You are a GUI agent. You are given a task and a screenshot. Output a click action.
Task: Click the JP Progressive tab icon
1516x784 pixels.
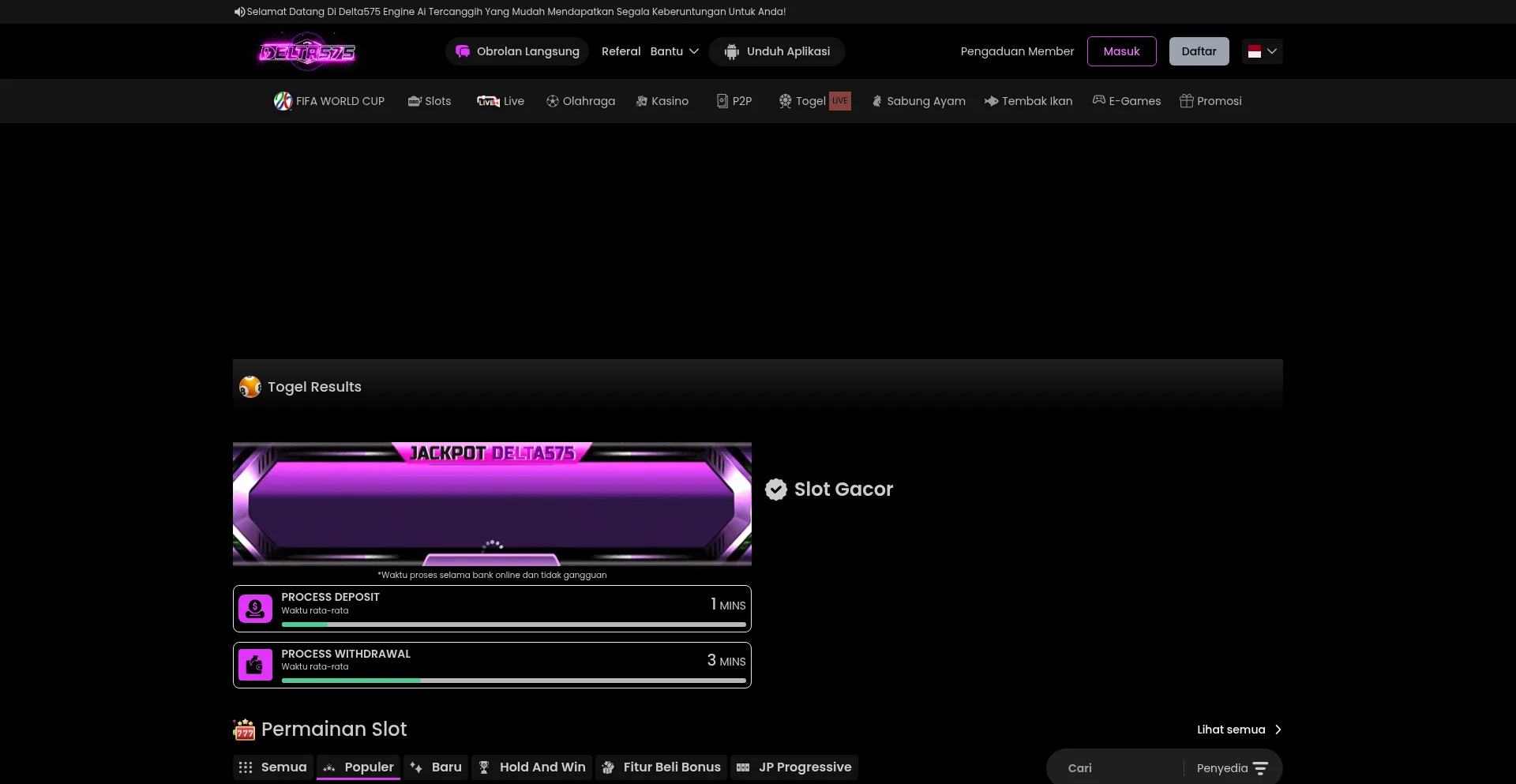[743, 767]
